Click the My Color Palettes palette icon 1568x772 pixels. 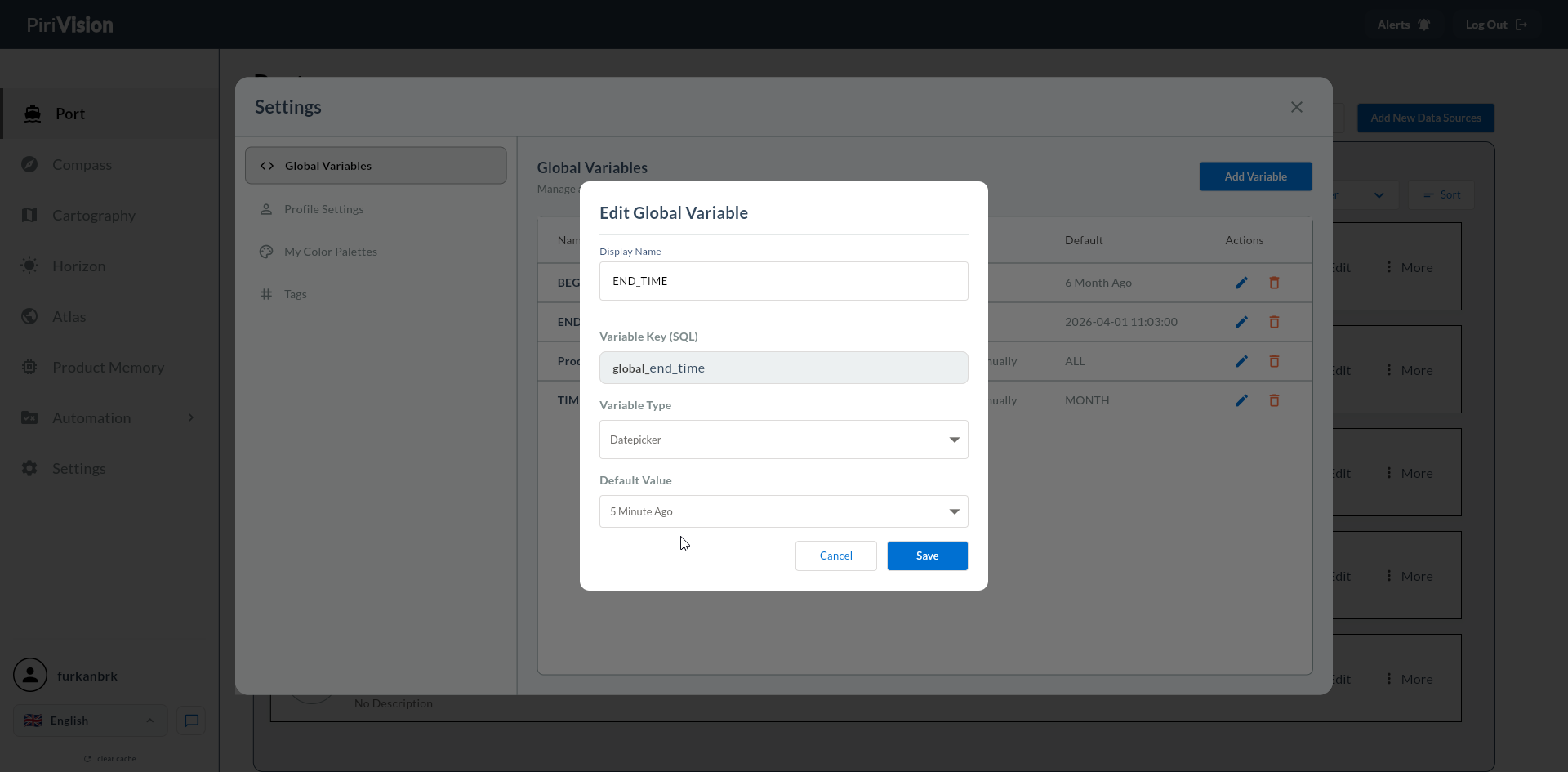pos(266,252)
